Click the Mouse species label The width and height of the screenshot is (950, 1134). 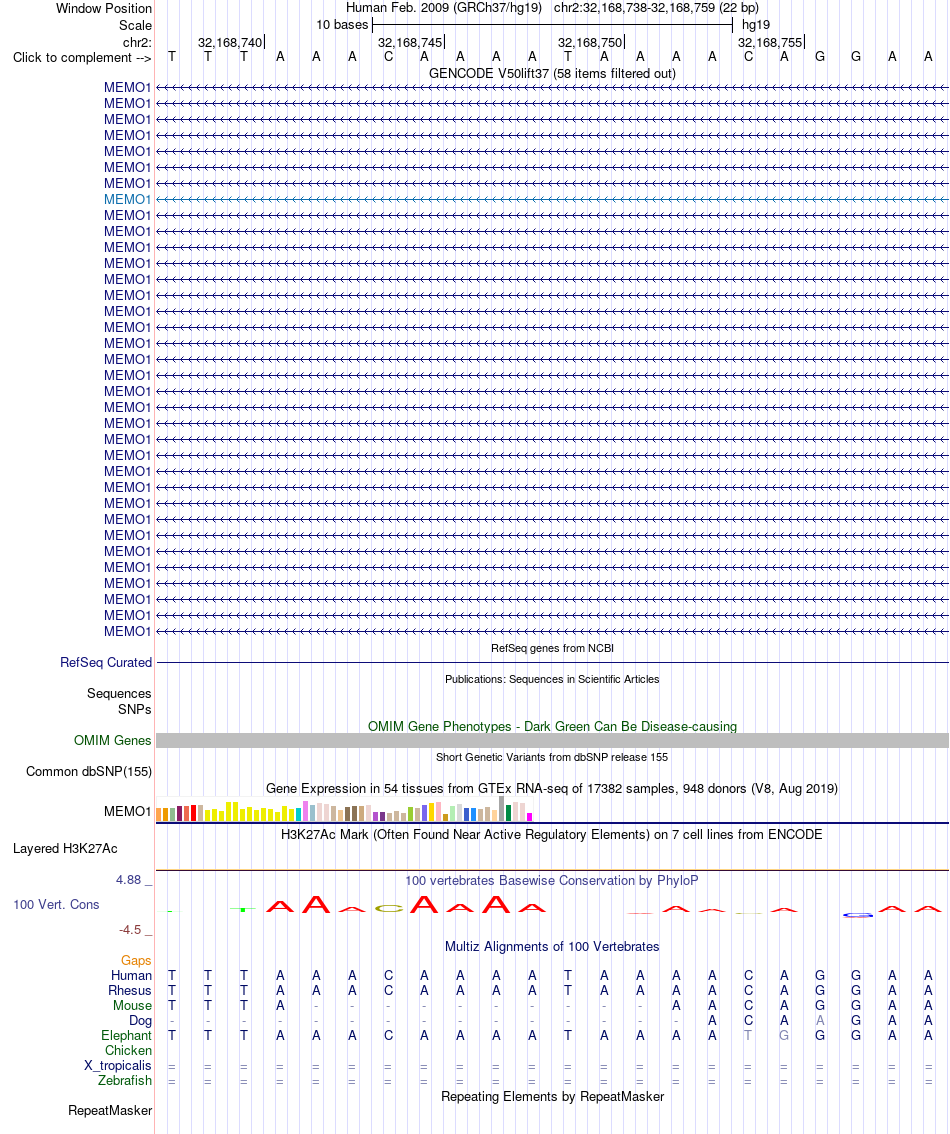(132, 1006)
